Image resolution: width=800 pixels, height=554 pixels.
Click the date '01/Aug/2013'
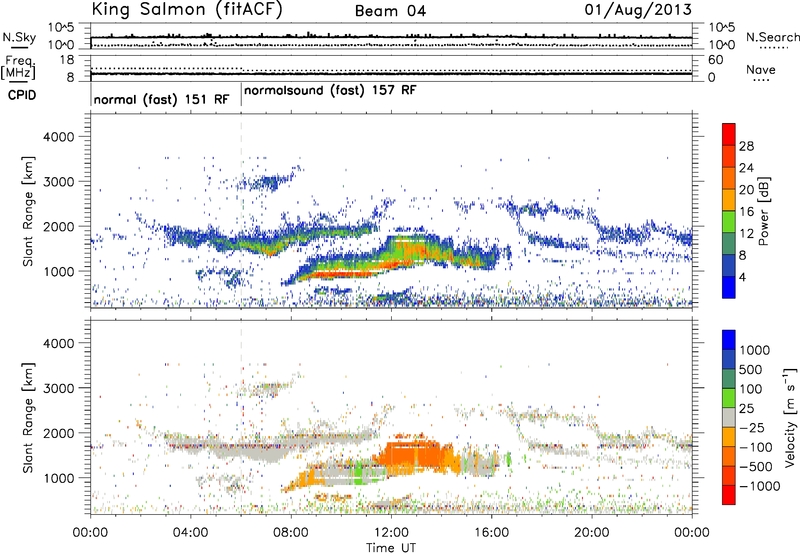click(638, 10)
